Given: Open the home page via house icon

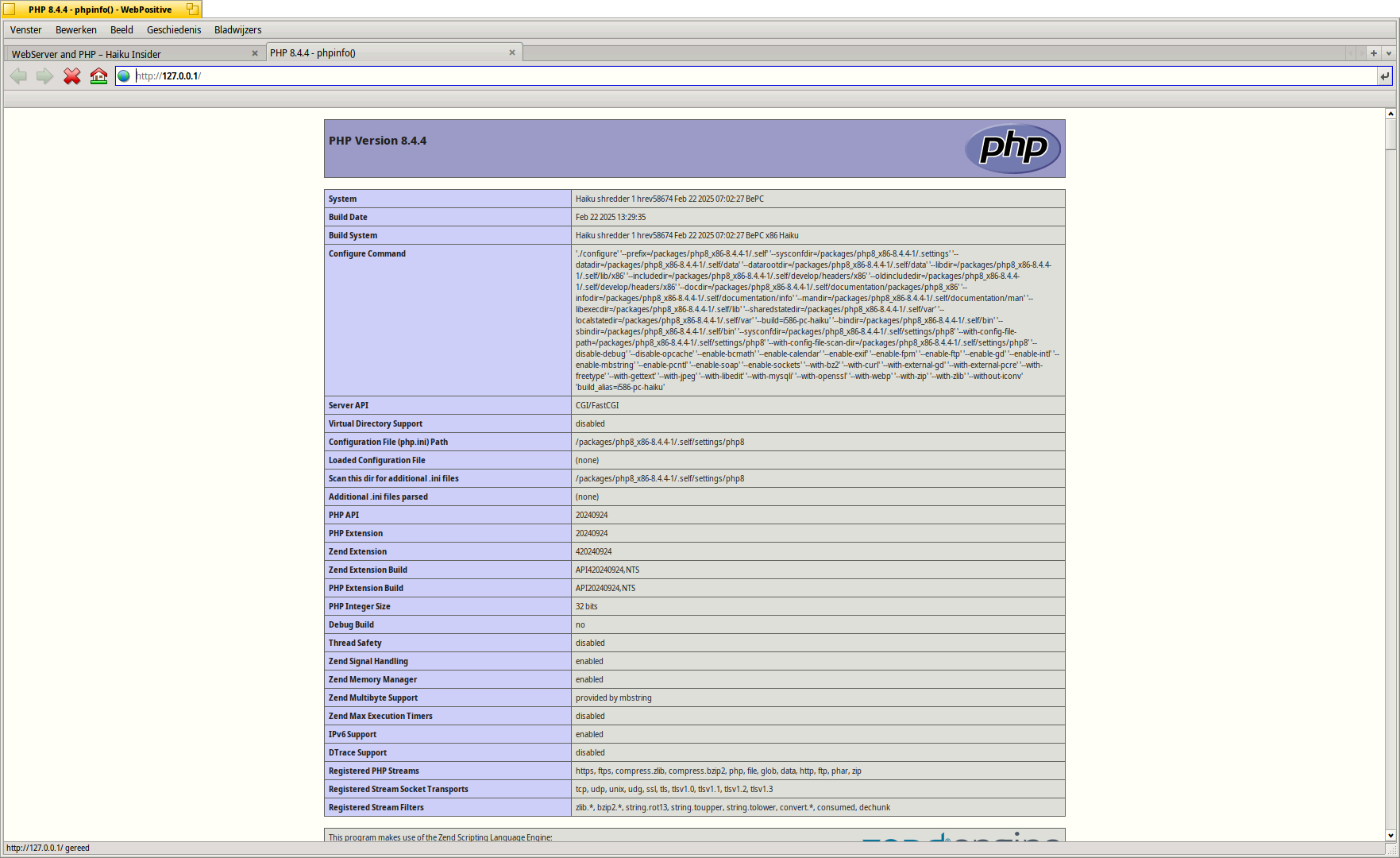Looking at the screenshot, I should coord(98,76).
